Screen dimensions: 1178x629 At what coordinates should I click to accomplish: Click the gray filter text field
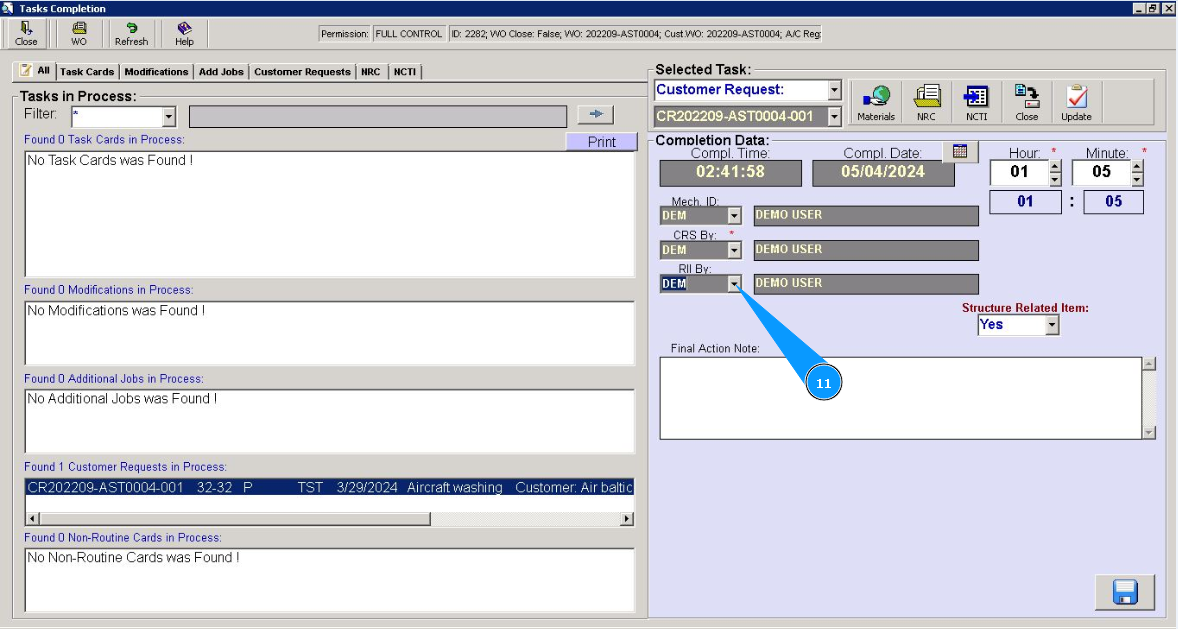coord(378,116)
